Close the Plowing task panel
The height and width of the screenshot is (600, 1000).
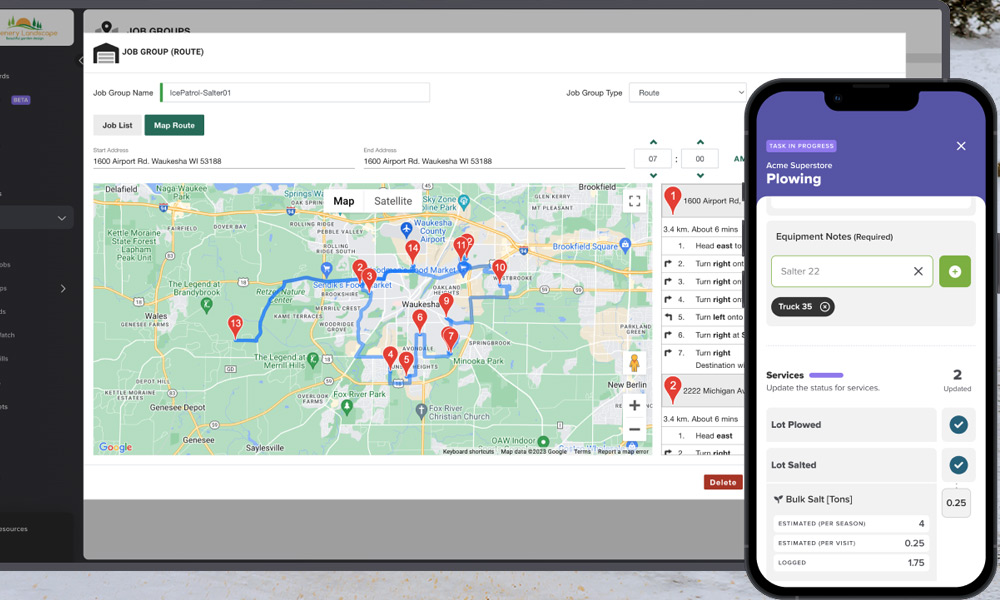[961, 146]
